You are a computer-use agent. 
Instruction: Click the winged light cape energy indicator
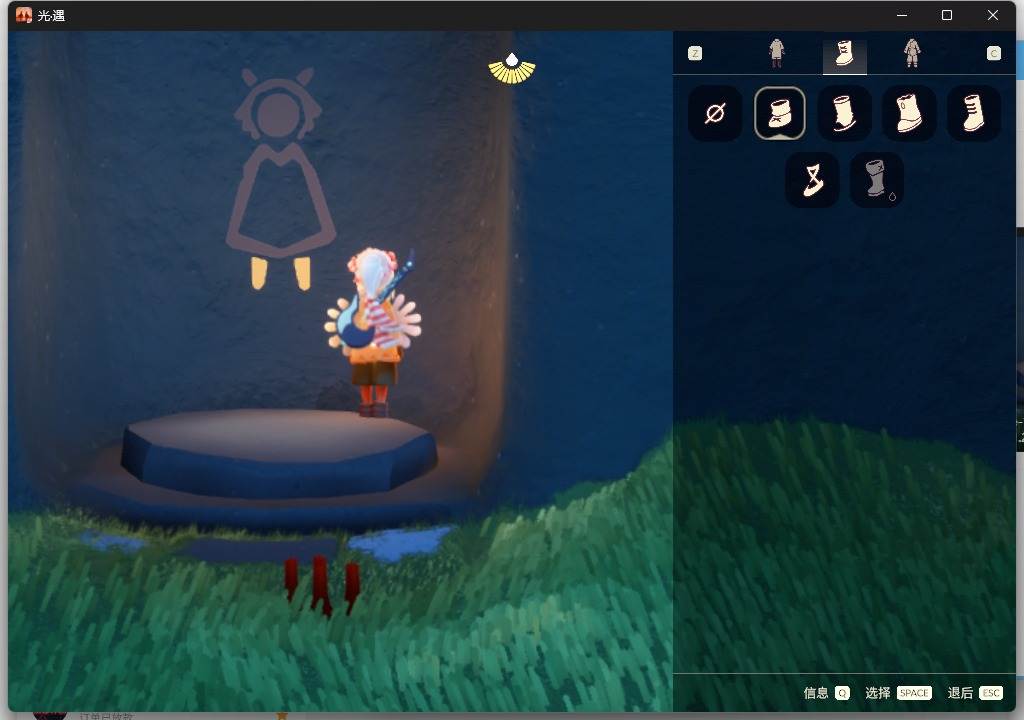[x=512, y=69]
